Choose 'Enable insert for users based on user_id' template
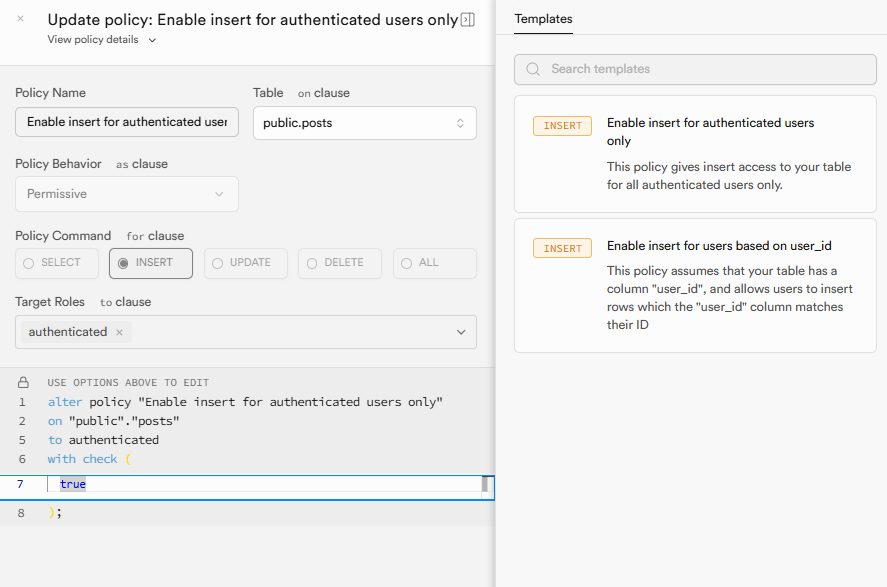 click(695, 286)
